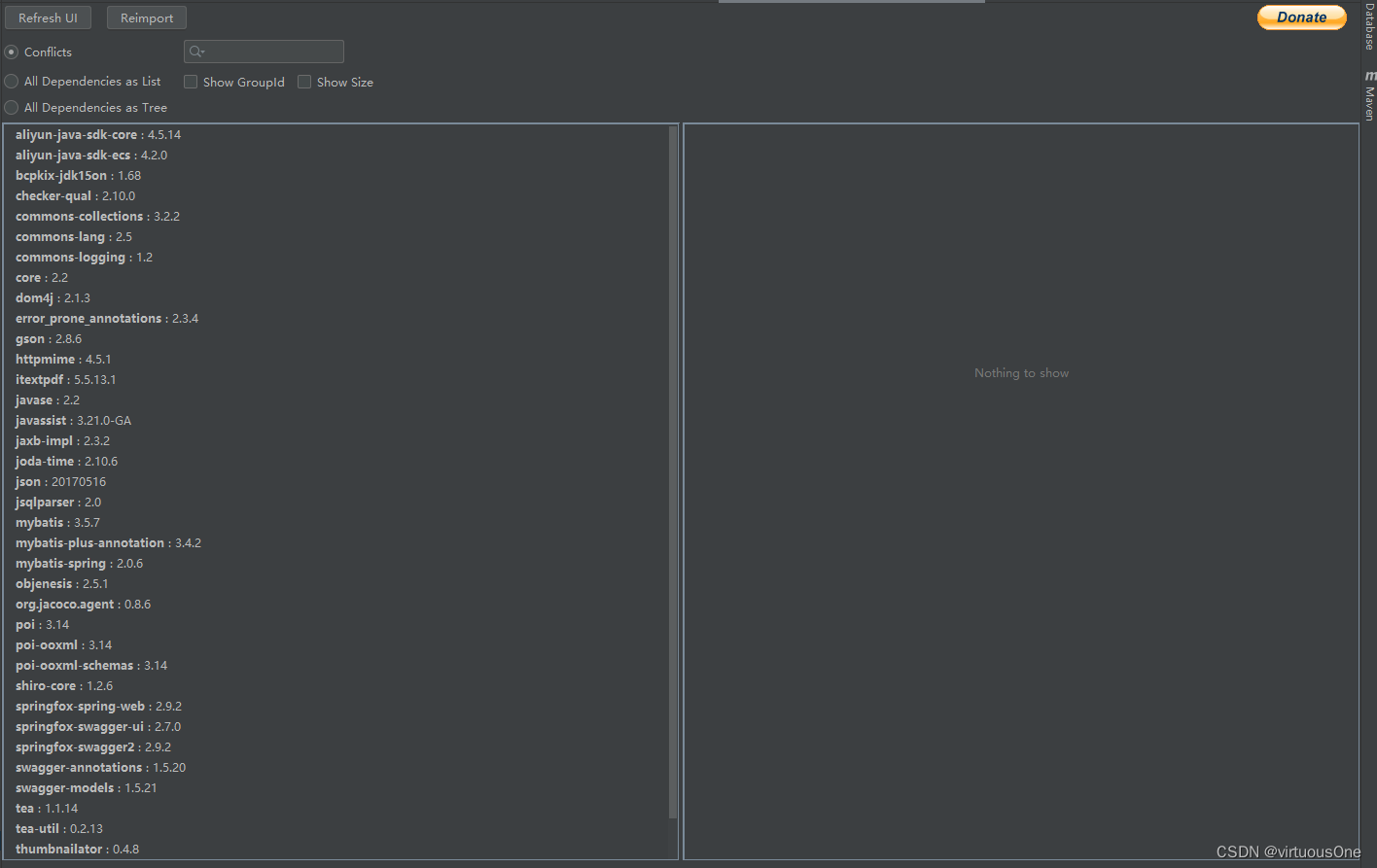Open the Database side tool tab
Viewport: 1377px width, 868px height.
[x=1369, y=26]
